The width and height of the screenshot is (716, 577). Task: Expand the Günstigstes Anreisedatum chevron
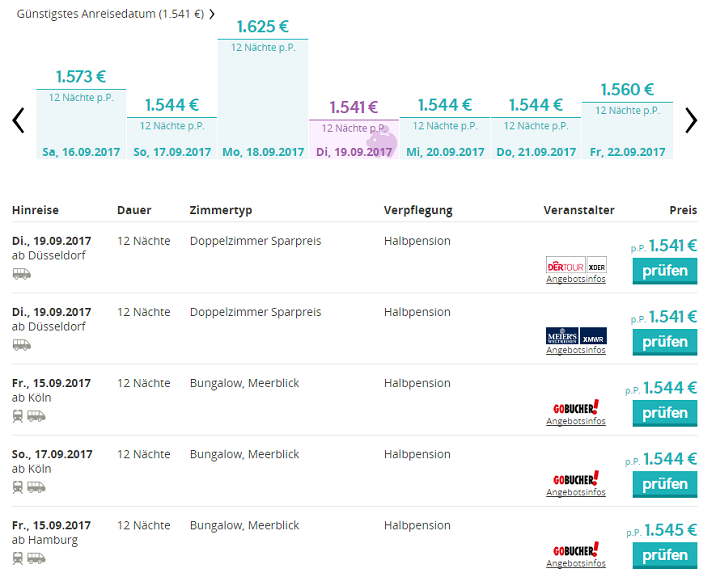click(212, 15)
